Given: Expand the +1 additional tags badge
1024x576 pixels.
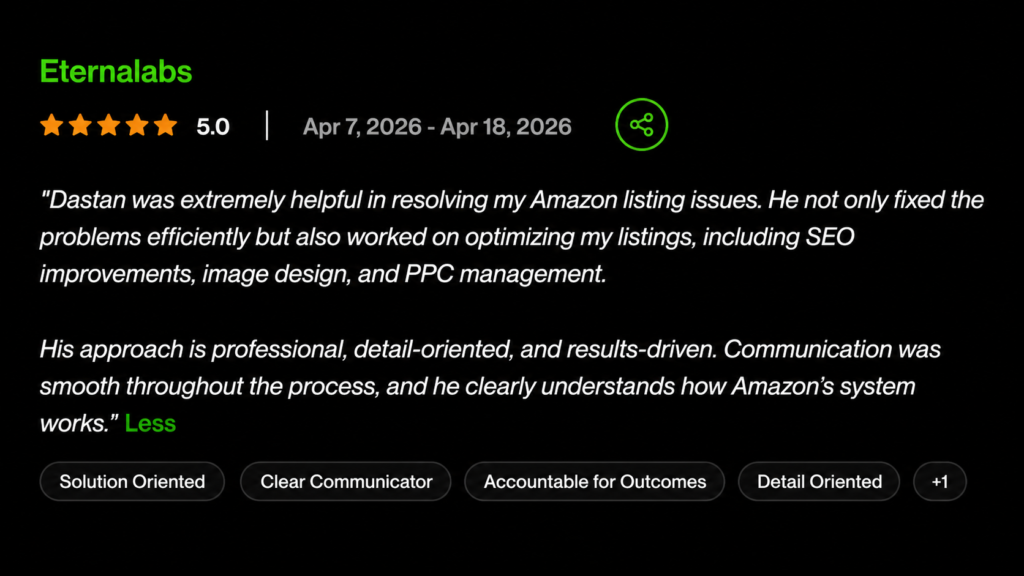Looking at the screenshot, I should click(939, 482).
